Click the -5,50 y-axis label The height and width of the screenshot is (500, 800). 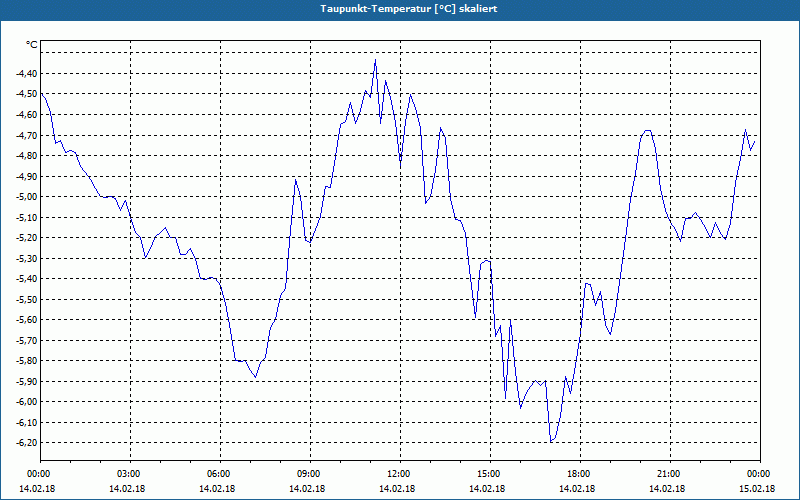27,299
